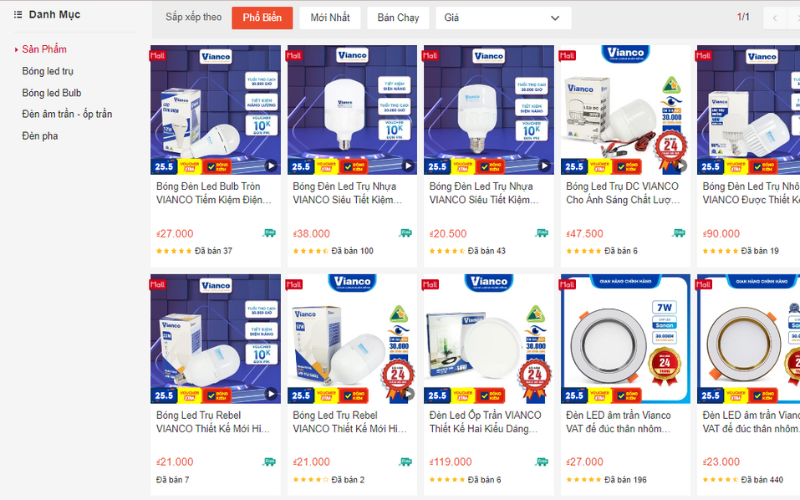
Task: Select Sản Phẩm category
Action: click(x=44, y=49)
